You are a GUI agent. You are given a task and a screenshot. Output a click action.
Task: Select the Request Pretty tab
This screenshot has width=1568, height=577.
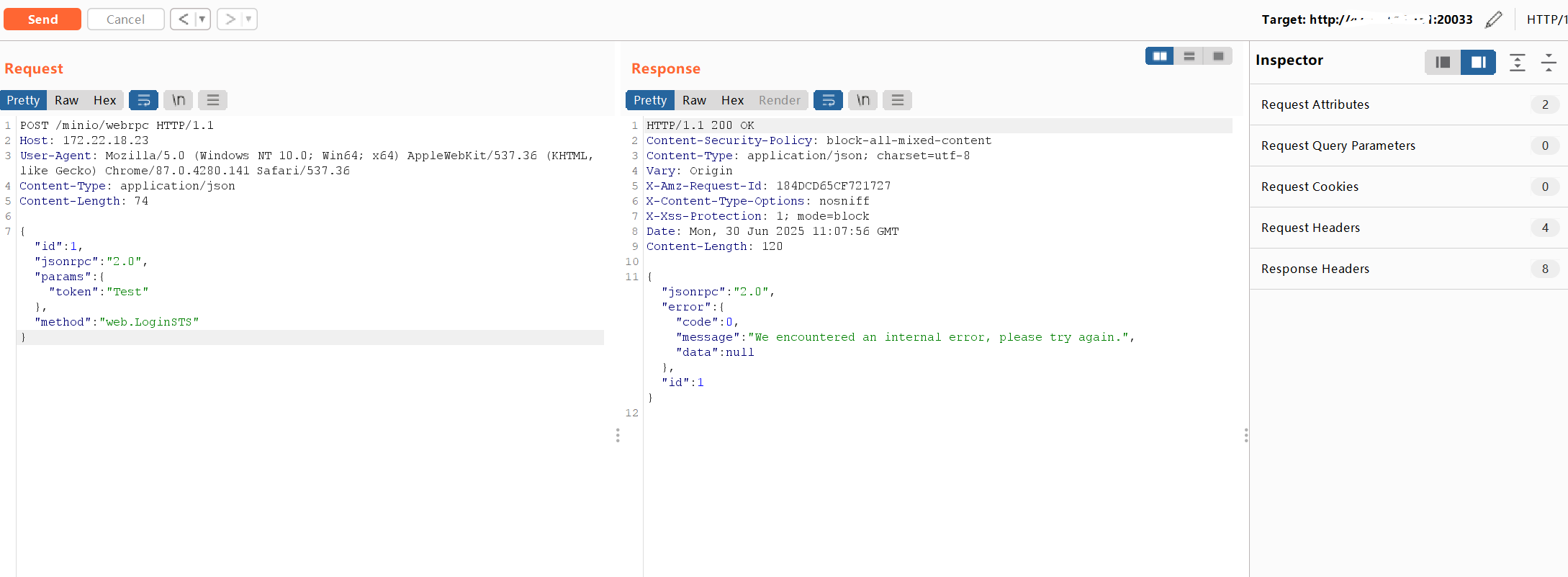coord(24,100)
